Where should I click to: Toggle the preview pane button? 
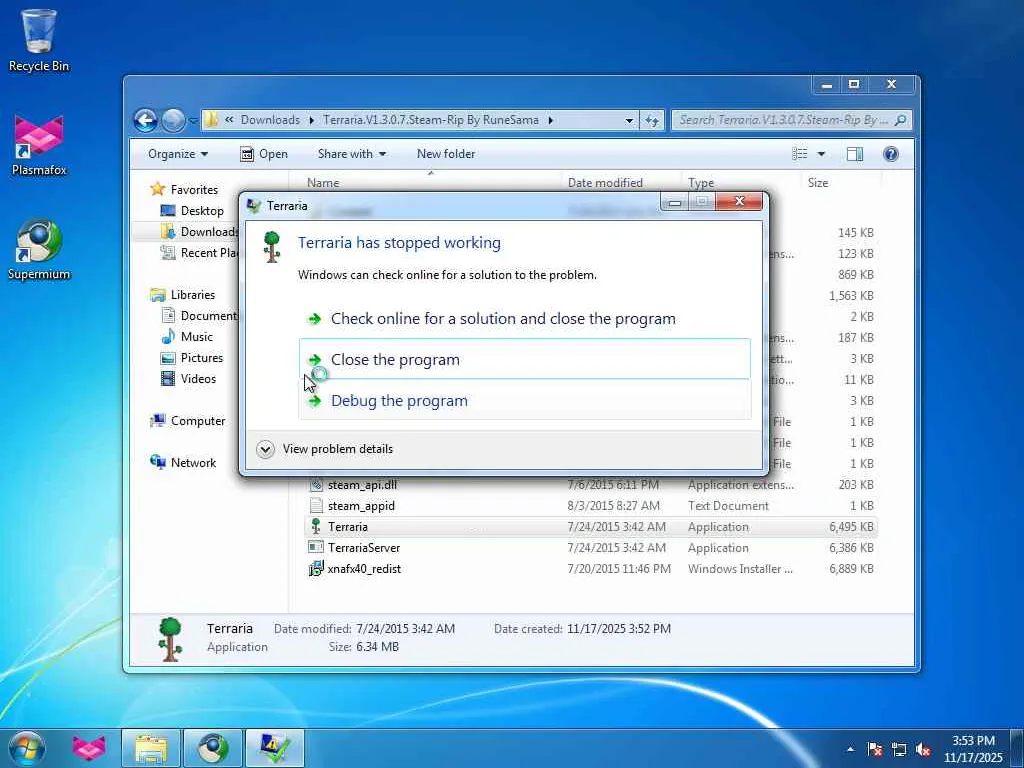[855, 154]
